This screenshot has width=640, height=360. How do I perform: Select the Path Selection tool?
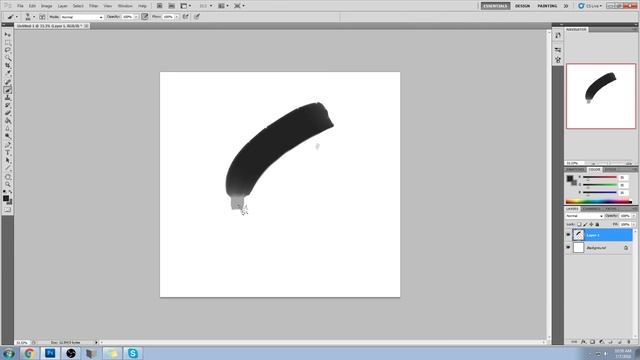[x=7, y=160]
